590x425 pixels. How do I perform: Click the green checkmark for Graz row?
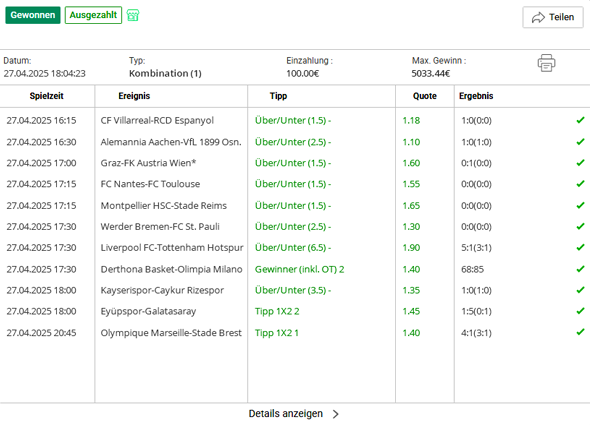[580, 163]
